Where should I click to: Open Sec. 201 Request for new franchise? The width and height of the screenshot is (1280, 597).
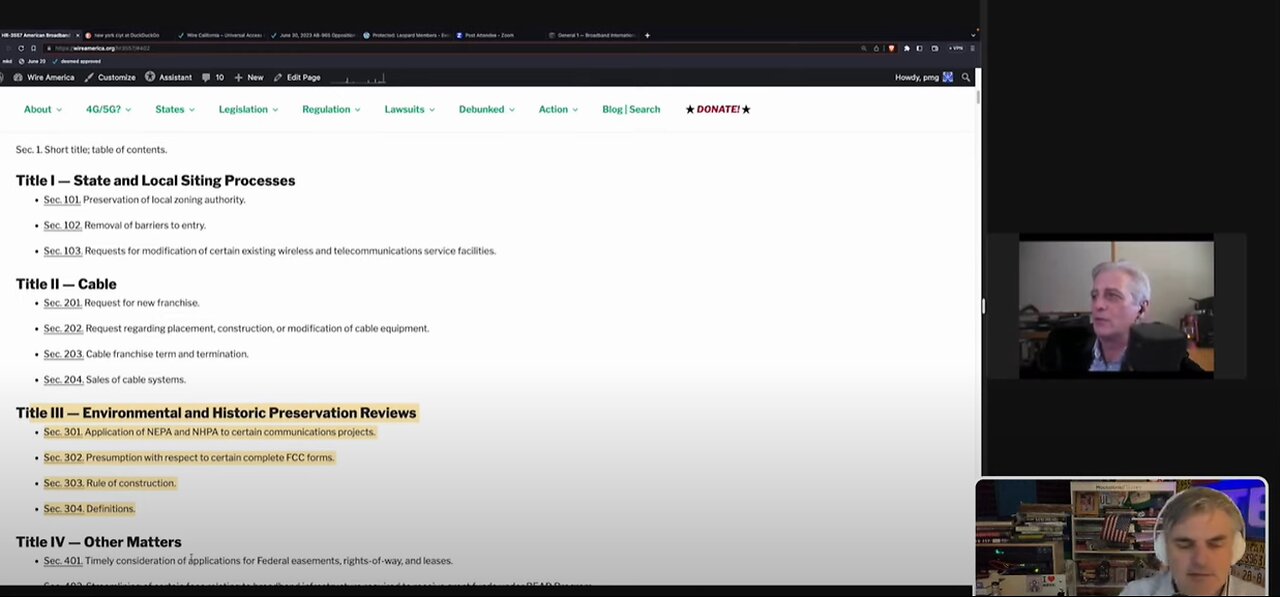click(63, 303)
